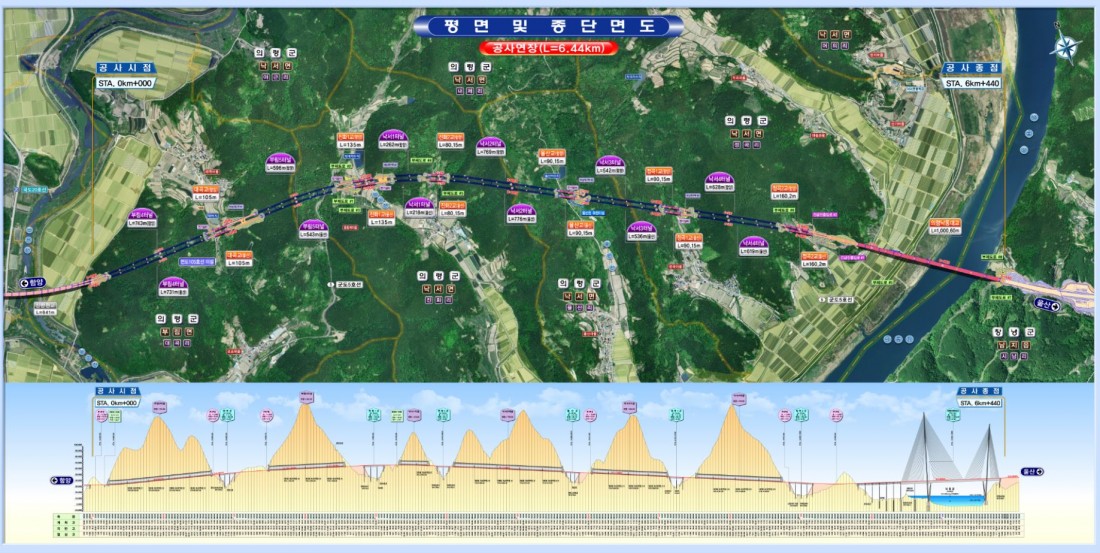Select the purple tunnel badge labeled L=596m

(282, 163)
